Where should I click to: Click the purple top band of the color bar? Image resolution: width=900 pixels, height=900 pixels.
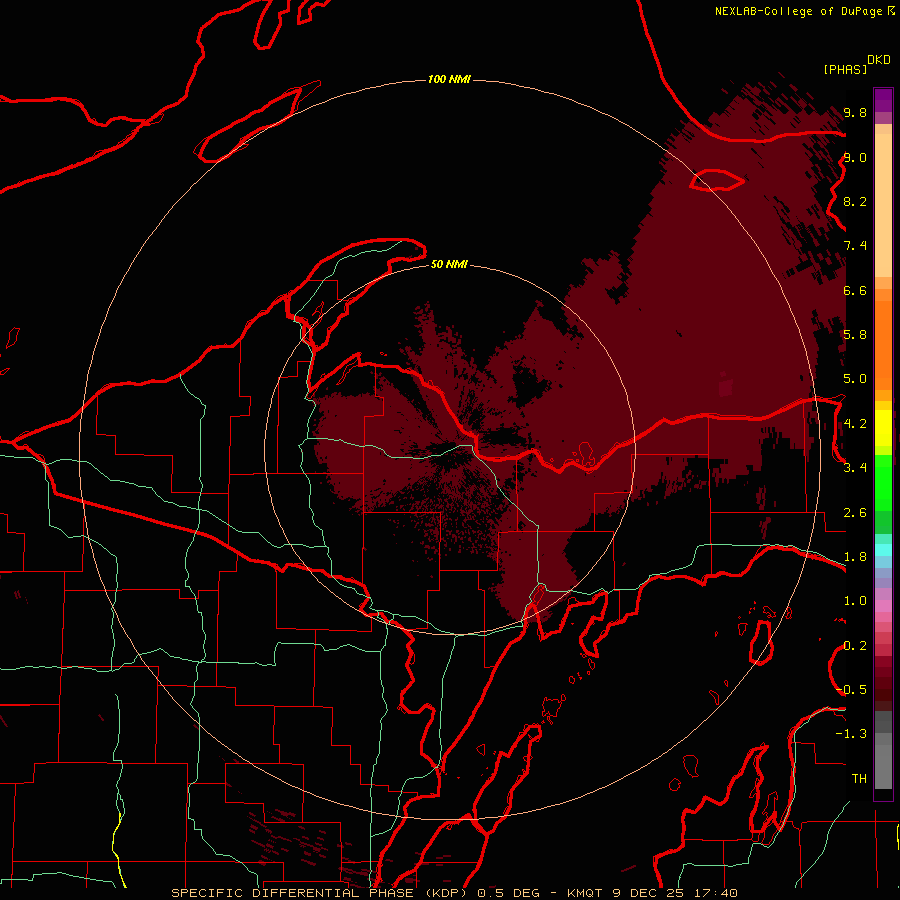(x=883, y=100)
